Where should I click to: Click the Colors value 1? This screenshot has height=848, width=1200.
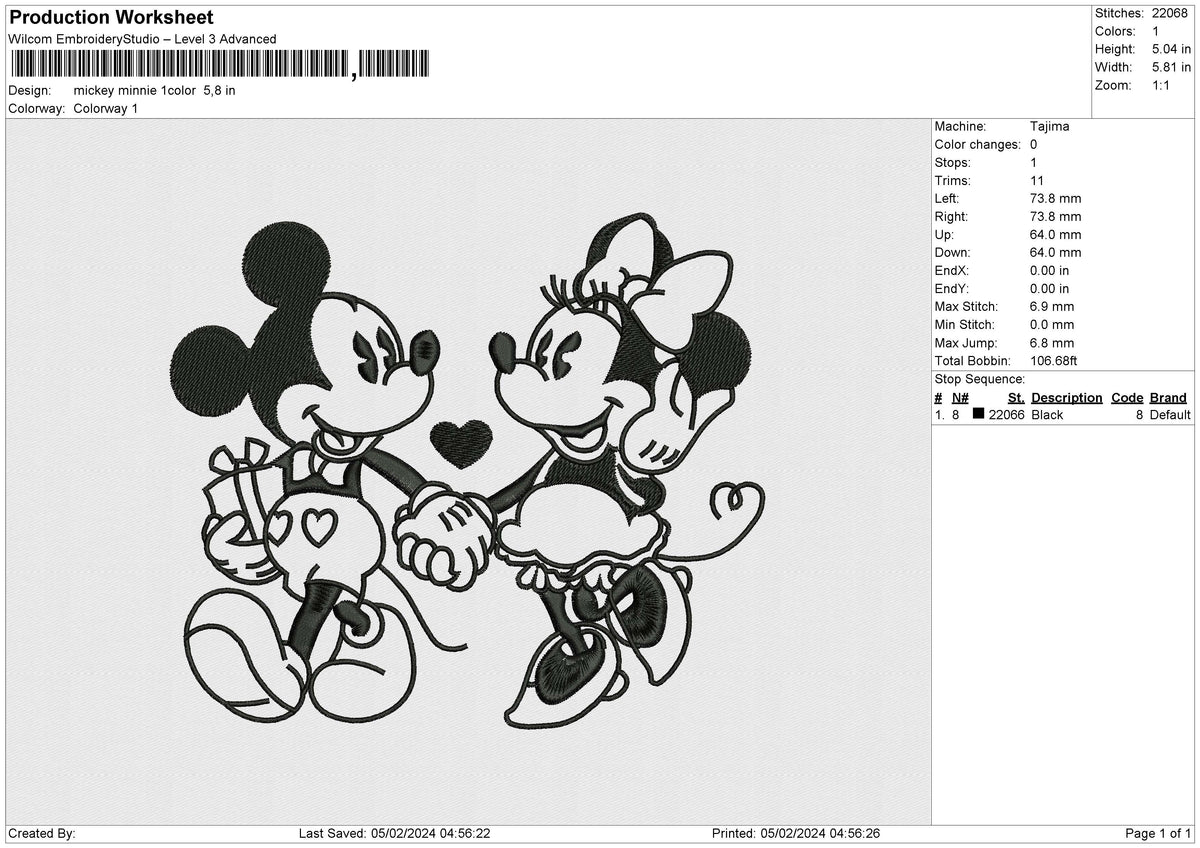[x=1156, y=31]
